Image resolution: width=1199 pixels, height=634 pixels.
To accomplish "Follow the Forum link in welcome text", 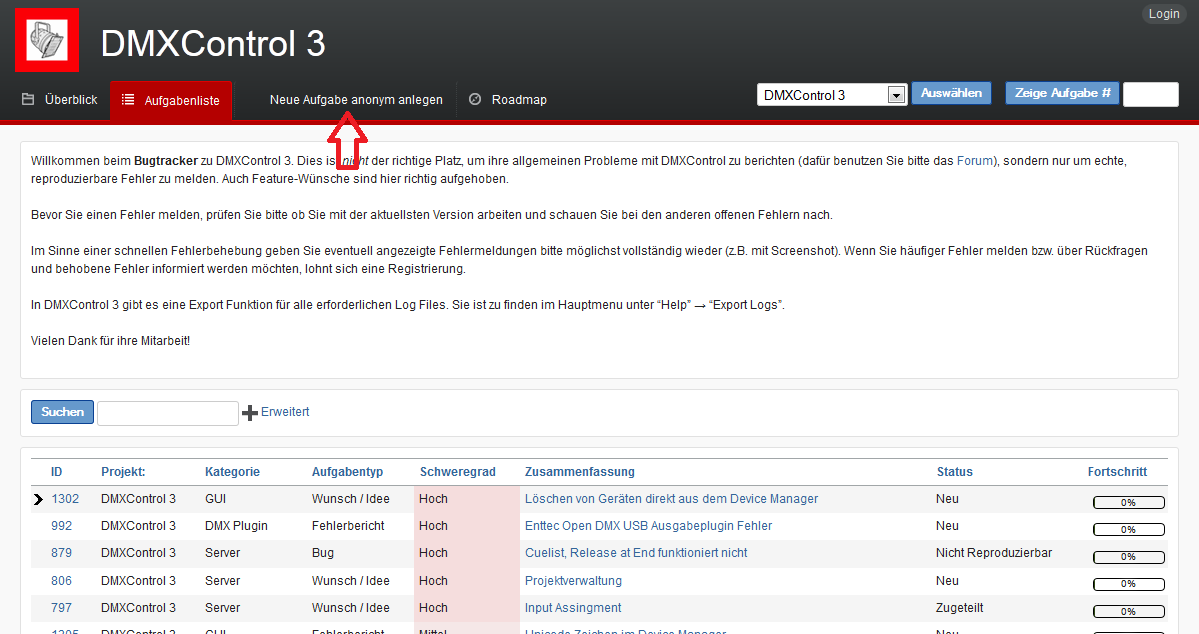I will (x=975, y=160).
